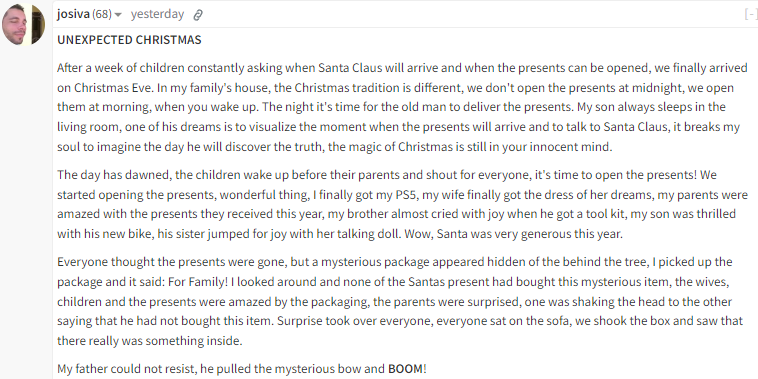Image resolution: width=758 pixels, height=379 pixels.
Task: Click the (68) reputation score
Action: [102, 15]
